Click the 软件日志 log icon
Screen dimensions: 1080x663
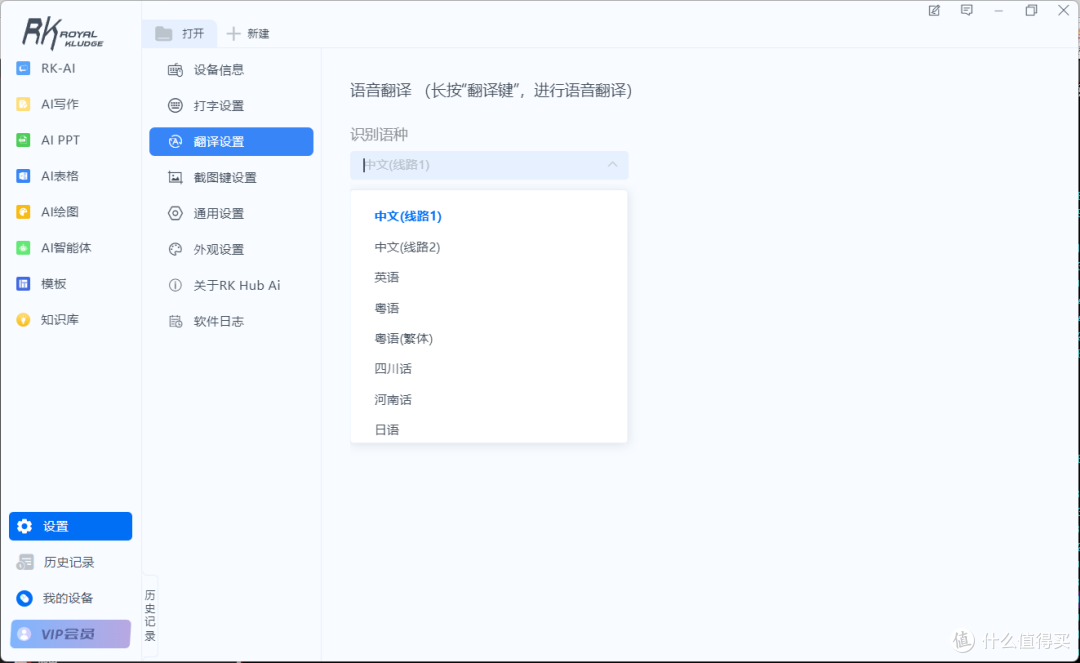click(x=176, y=321)
